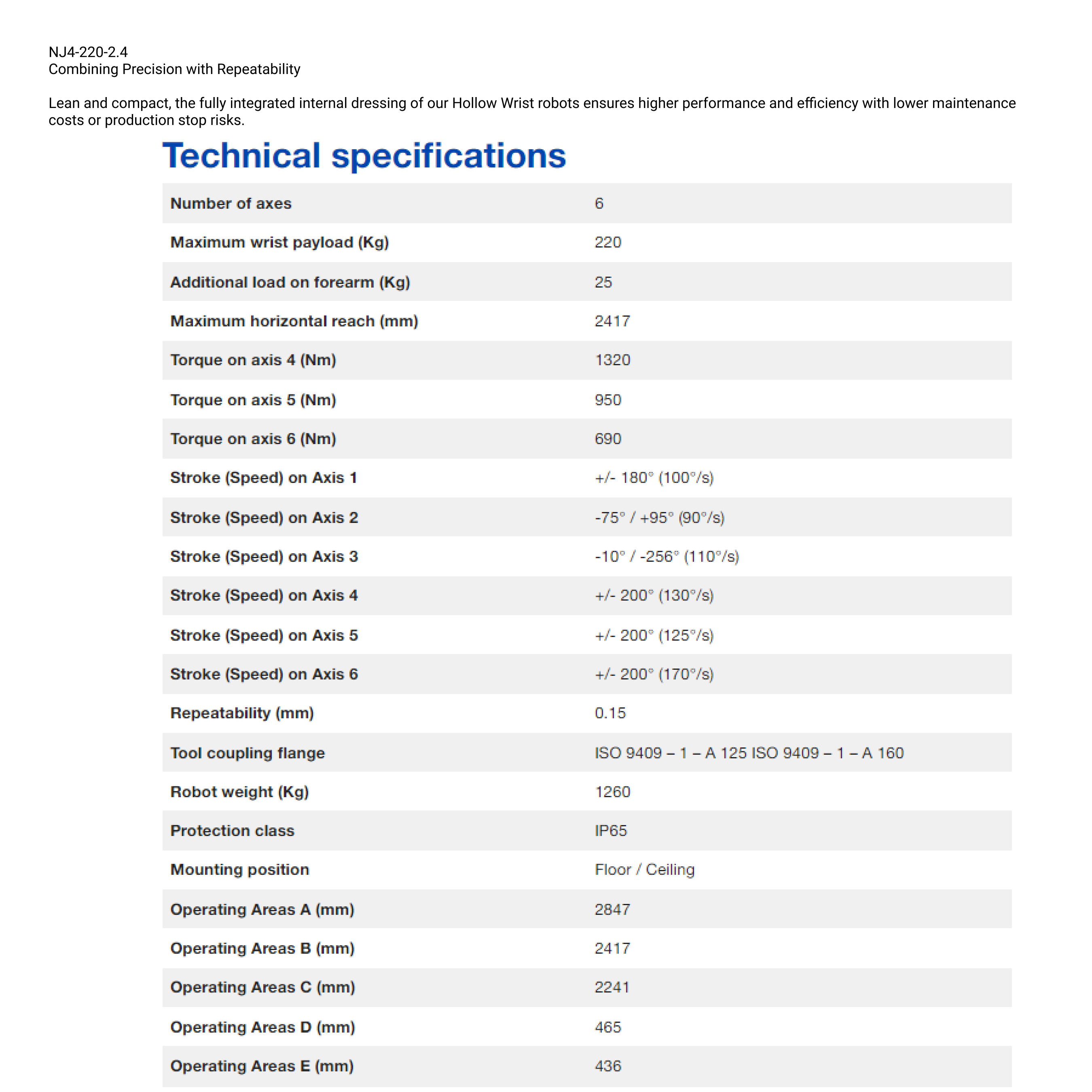
Task: Click the Mounting position value Floor / Ceiling
Action: click(644, 869)
